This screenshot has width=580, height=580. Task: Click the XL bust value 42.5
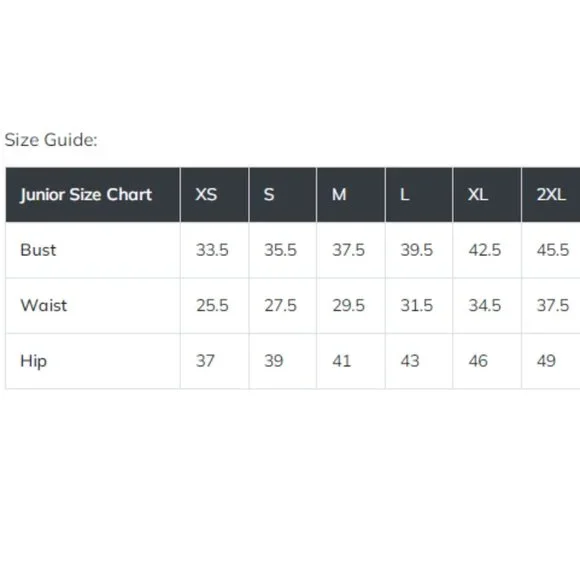point(485,250)
